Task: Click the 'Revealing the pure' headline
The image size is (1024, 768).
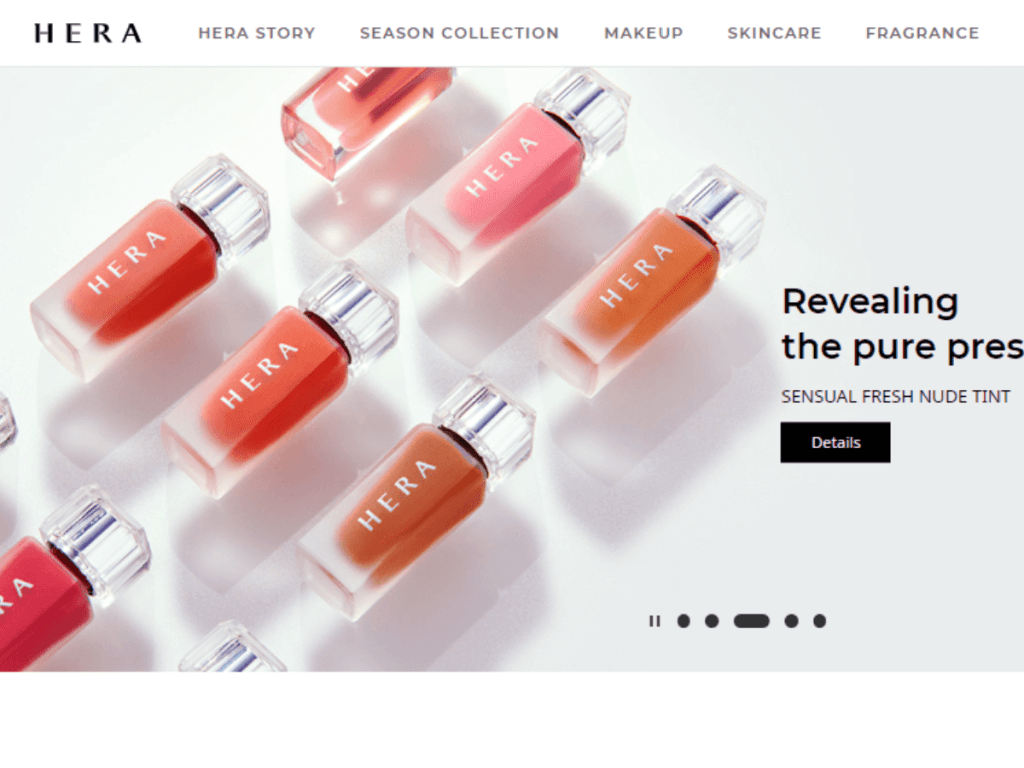Action: tap(903, 324)
